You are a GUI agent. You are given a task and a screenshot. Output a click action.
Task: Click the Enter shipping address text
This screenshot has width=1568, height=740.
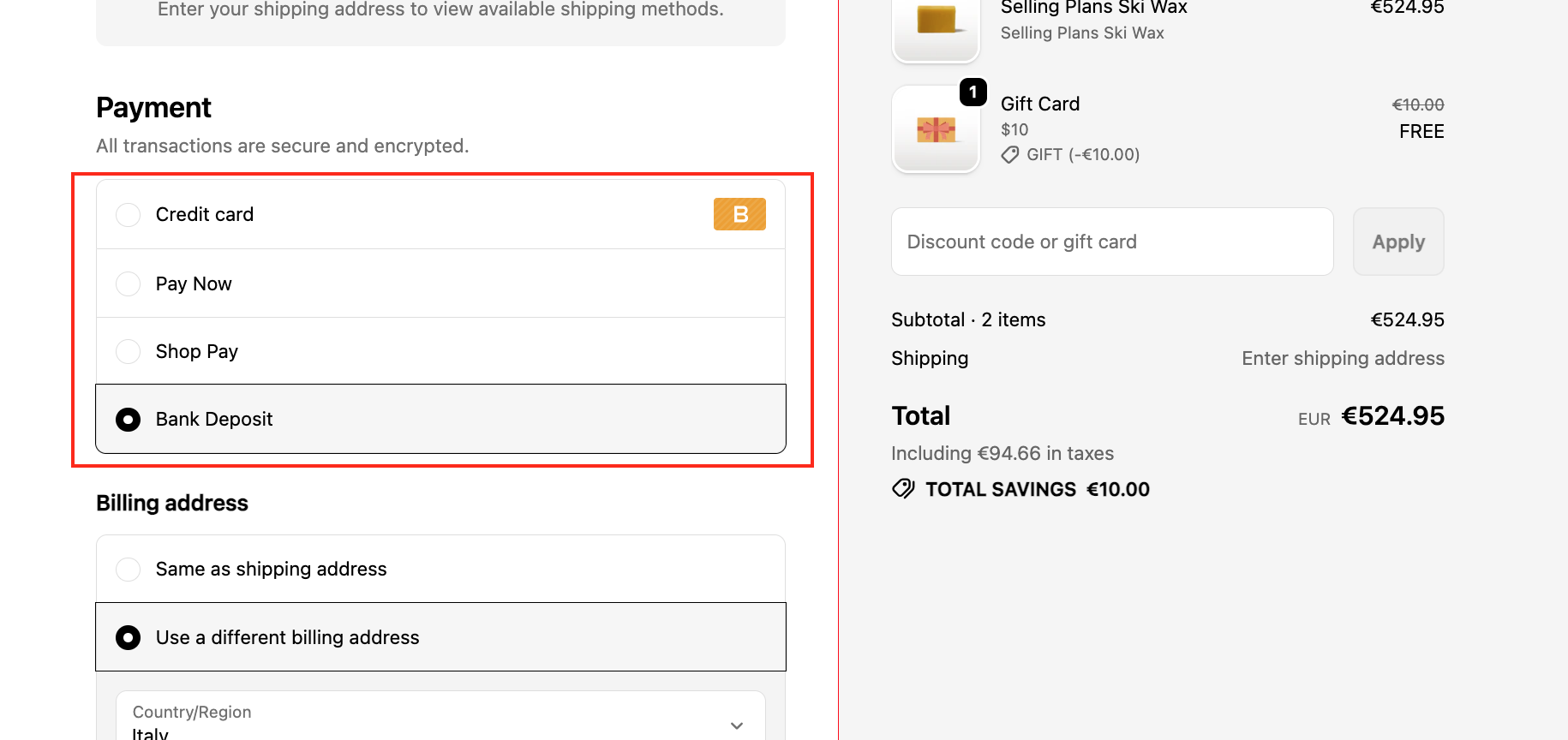1343,358
